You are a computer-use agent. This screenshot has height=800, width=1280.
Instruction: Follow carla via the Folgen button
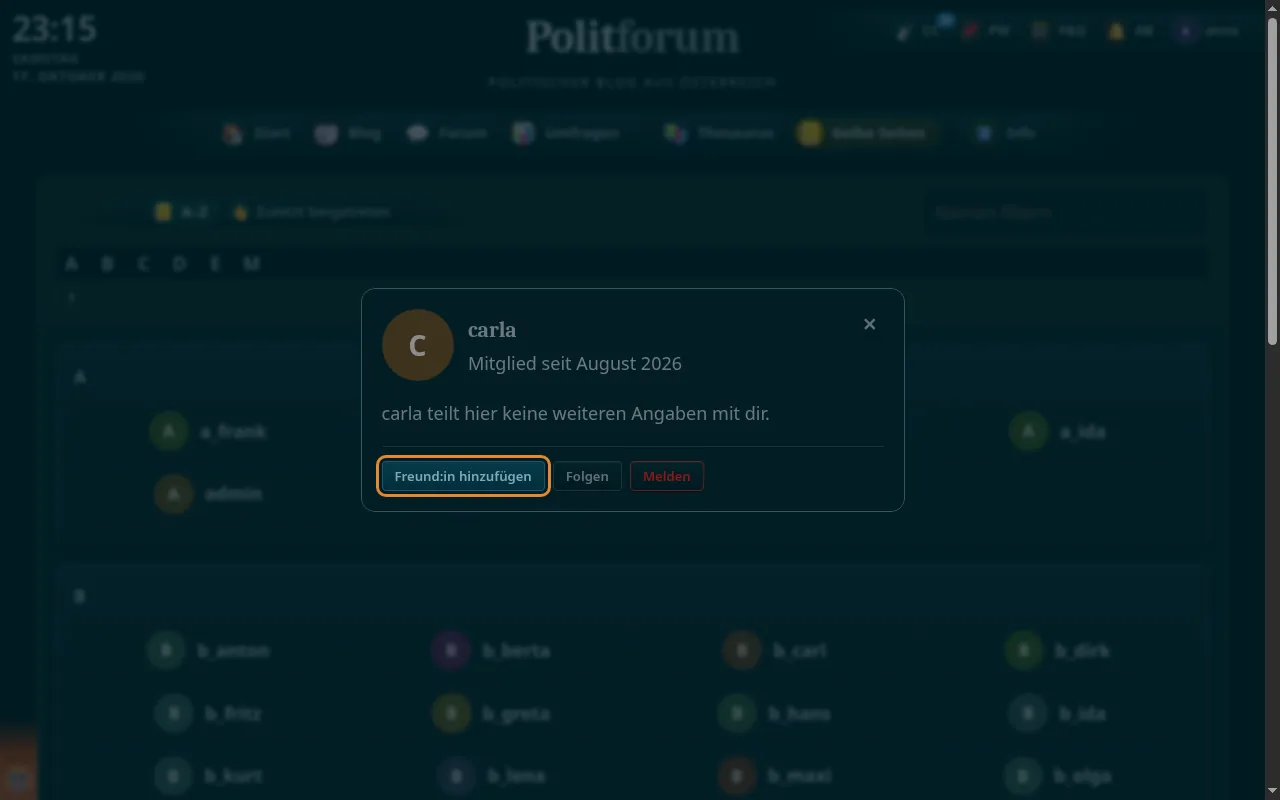click(x=587, y=476)
